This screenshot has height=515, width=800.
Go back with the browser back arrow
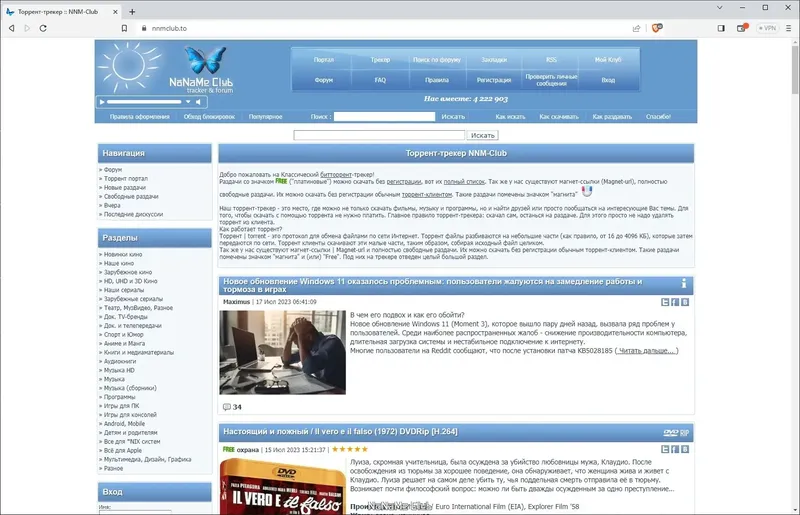11,28
